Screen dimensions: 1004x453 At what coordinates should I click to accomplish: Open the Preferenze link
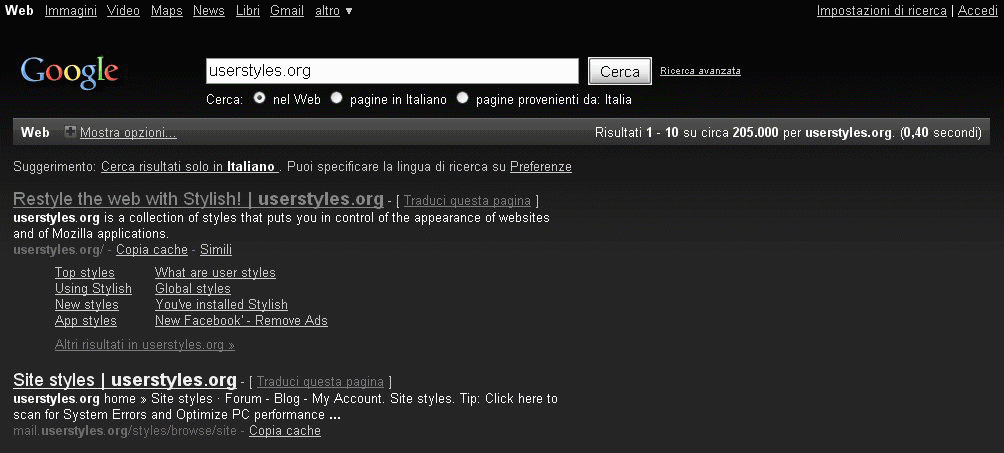click(541, 167)
